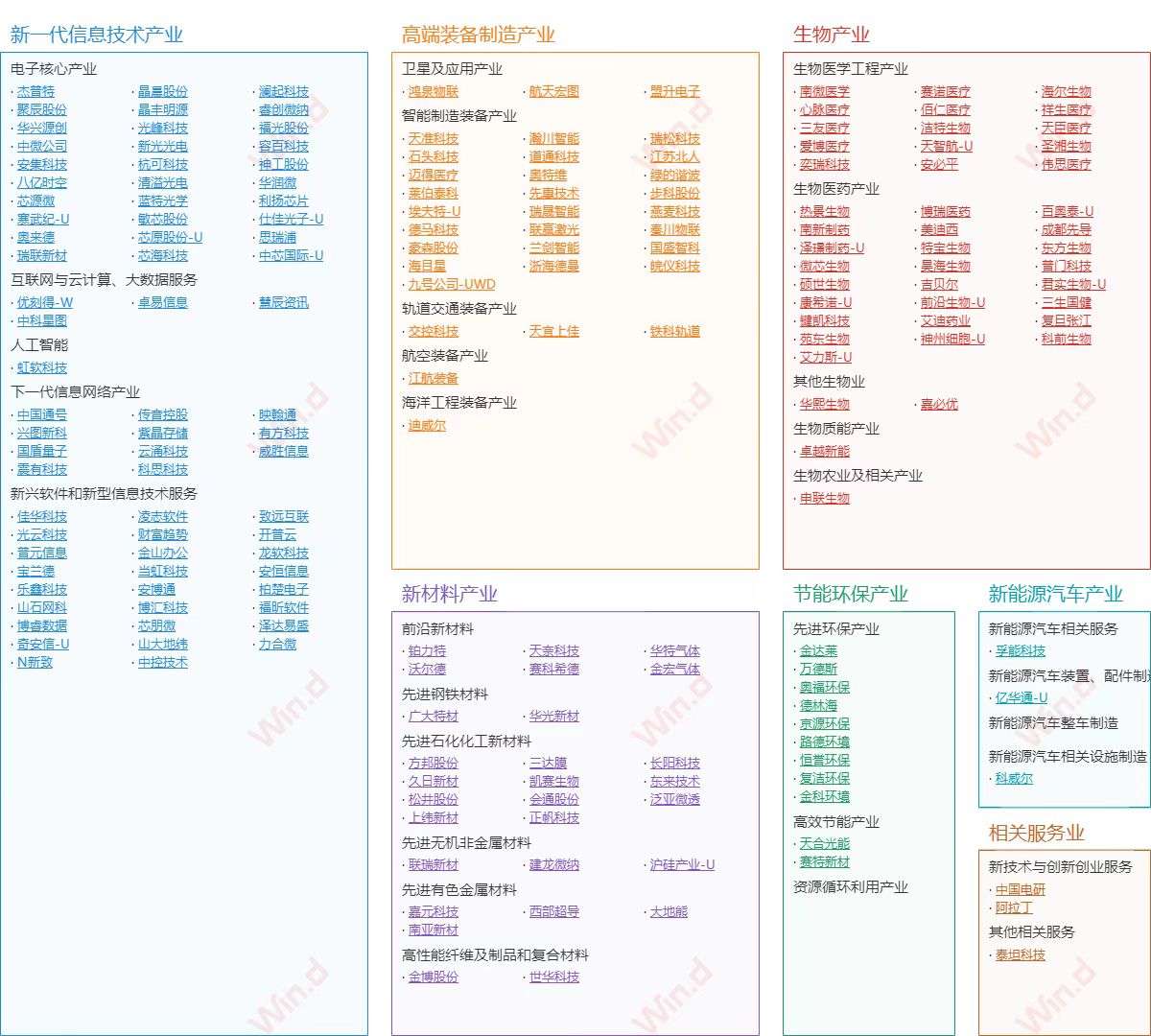Open the 沪硅产业-U link
This screenshot has width=1151, height=1036.
point(682,865)
